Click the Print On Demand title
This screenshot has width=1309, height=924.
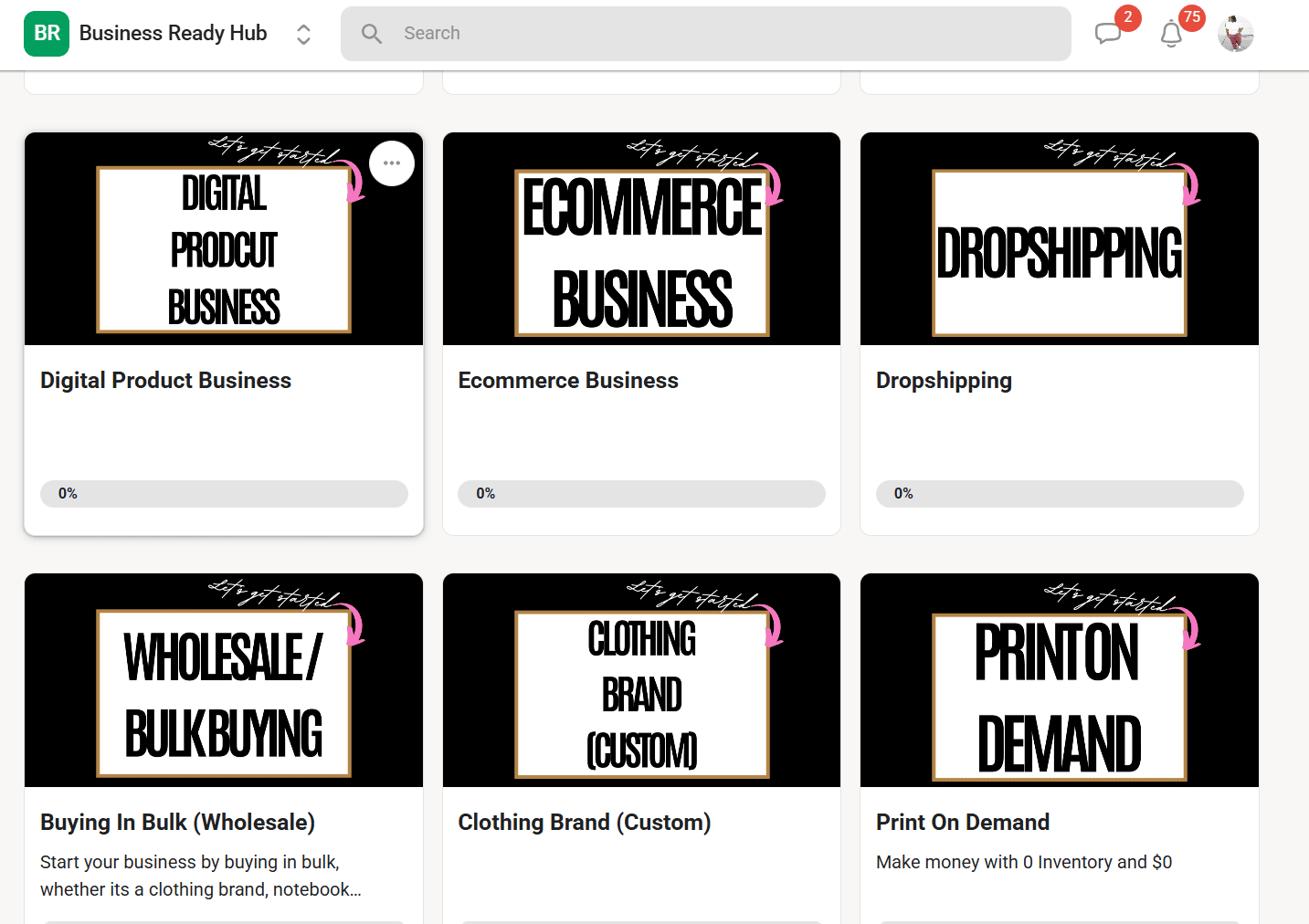[963, 823]
